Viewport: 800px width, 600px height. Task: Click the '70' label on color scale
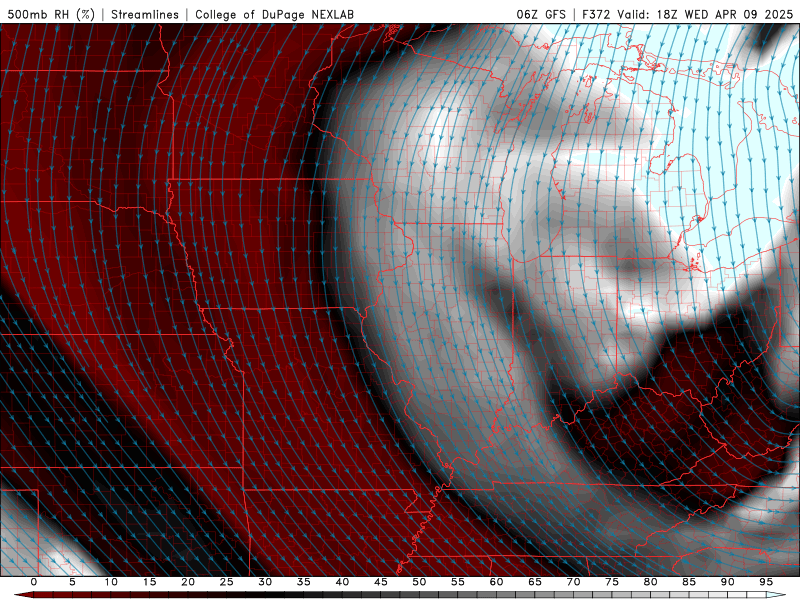pos(573,582)
